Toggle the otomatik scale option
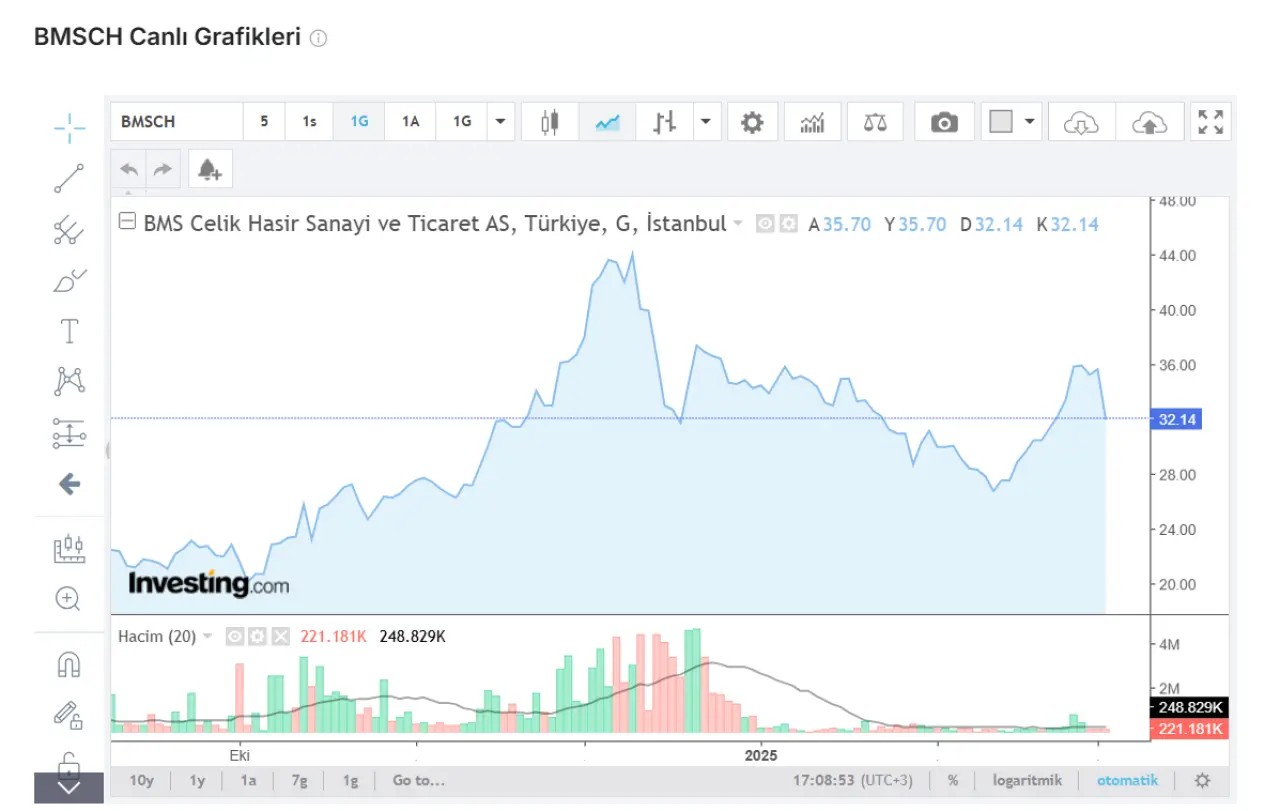Viewport: 1280px width, 811px height. pyautogui.click(x=1127, y=780)
